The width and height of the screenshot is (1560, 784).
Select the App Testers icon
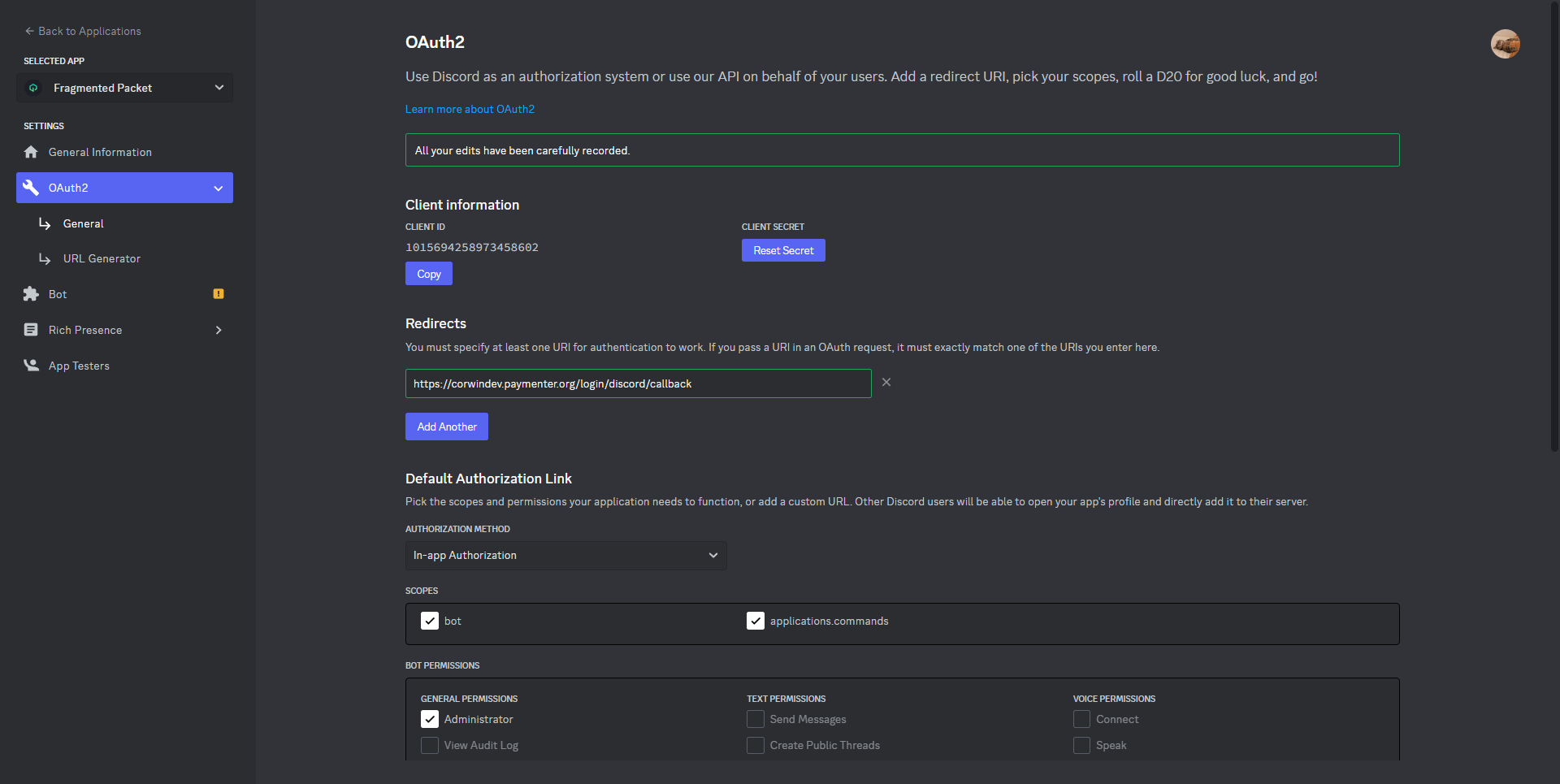click(31, 366)
